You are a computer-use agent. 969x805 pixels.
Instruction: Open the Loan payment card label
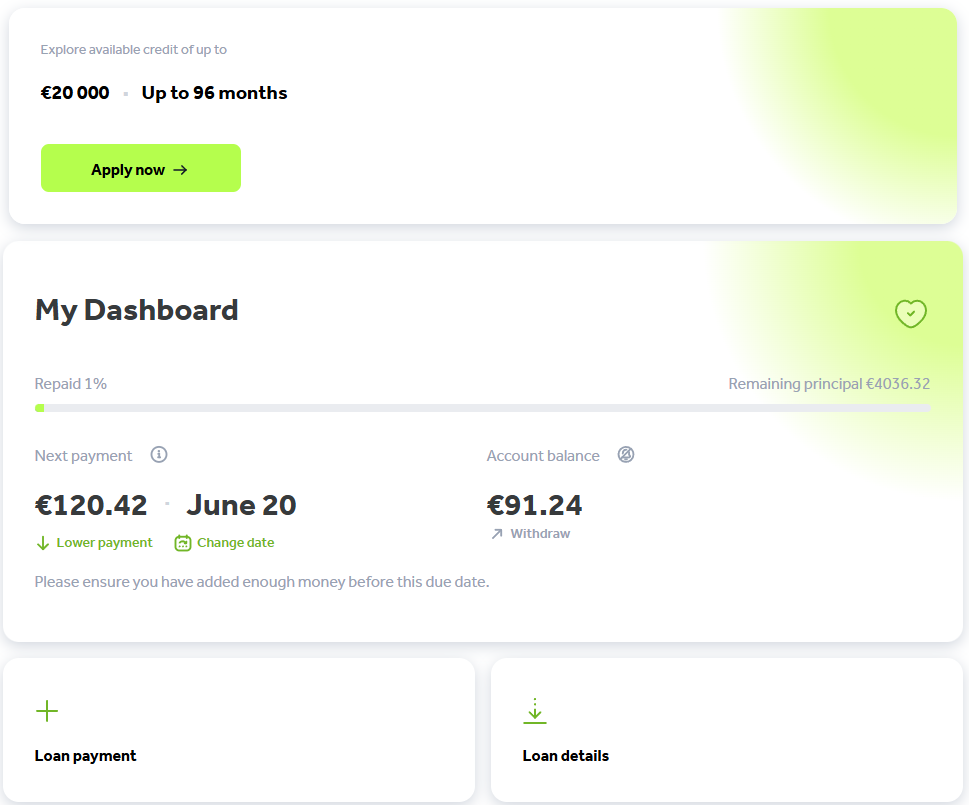[85, 756]
